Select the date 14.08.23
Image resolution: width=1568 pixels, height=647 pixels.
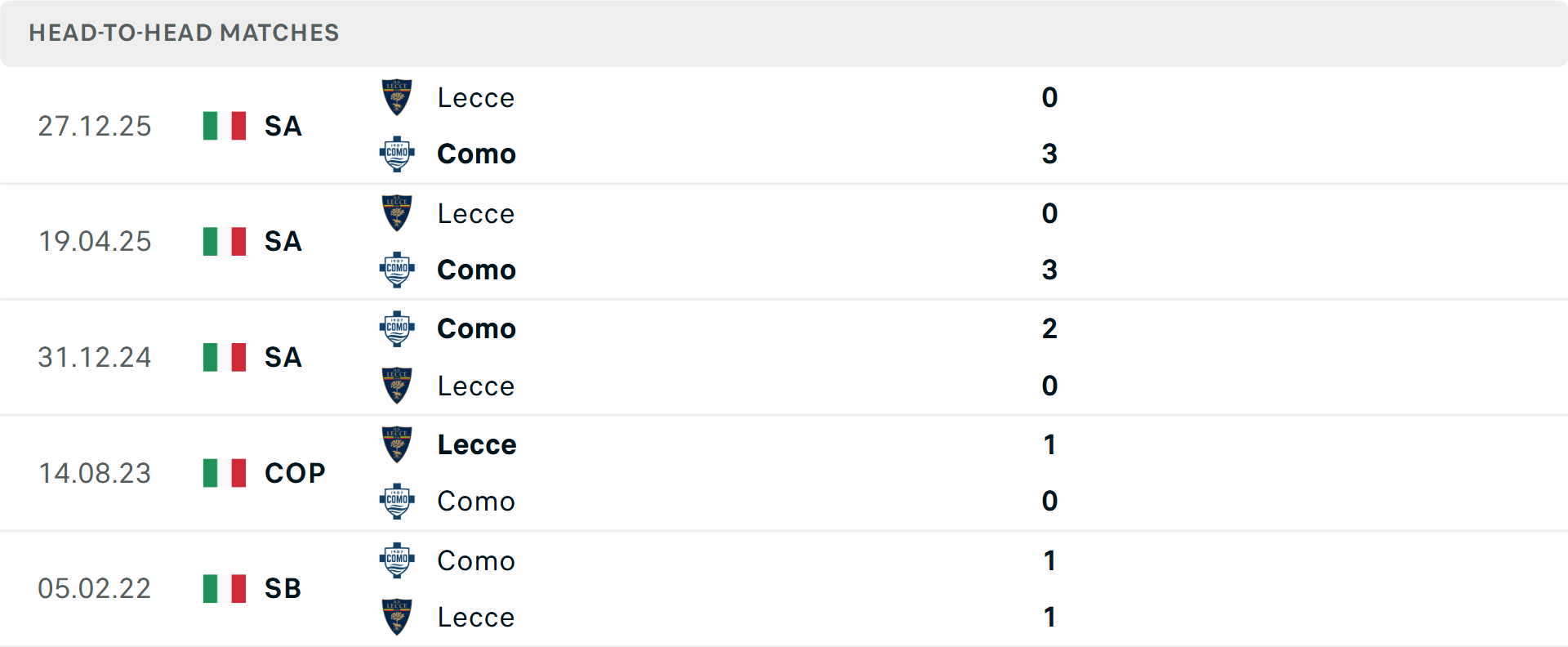coord(95,472)
